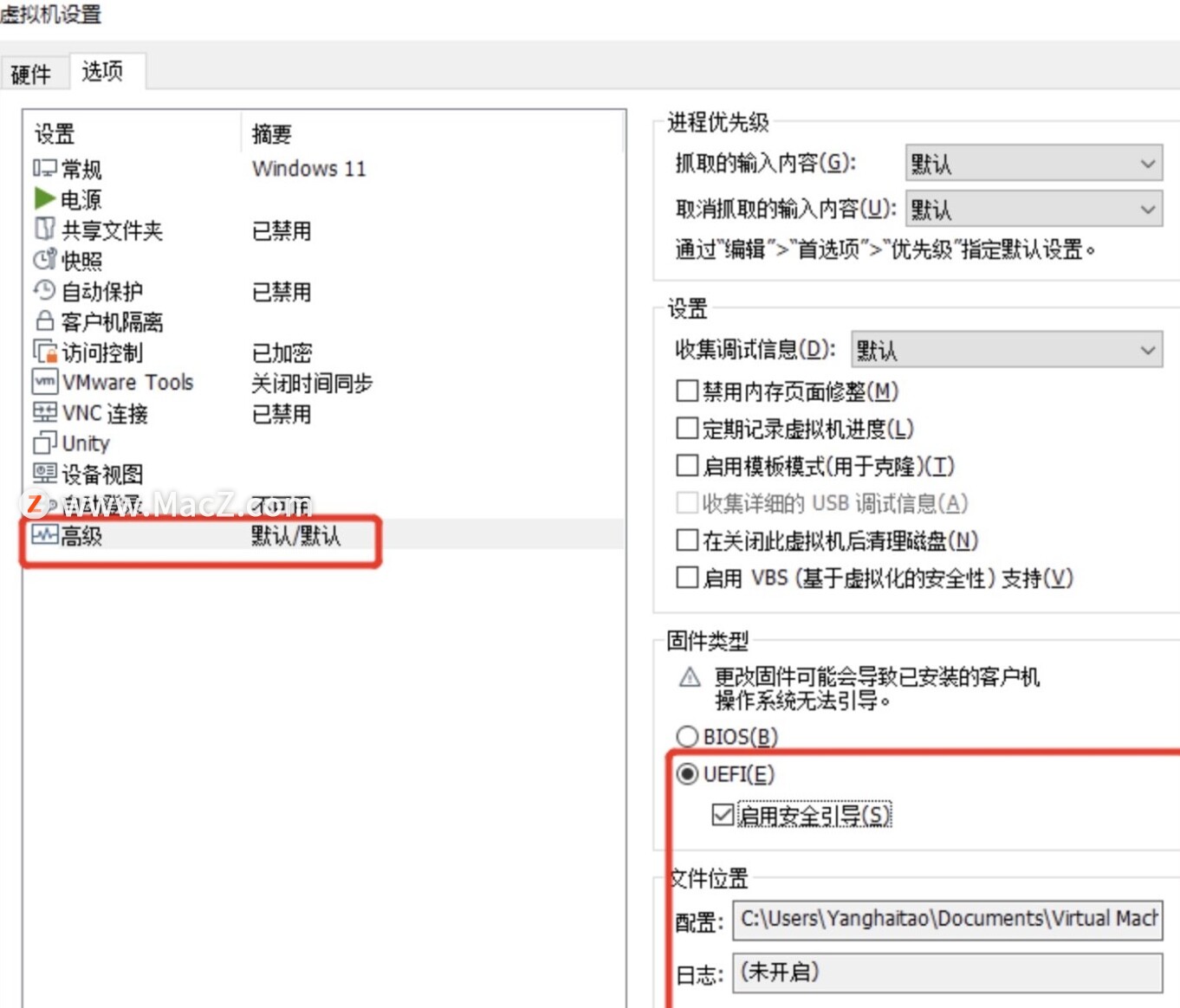The width and height of the screenshot is (1180, 1008).
Task: Select the 常规 row label
Action: pyautogui.click(x=81, y=169)
